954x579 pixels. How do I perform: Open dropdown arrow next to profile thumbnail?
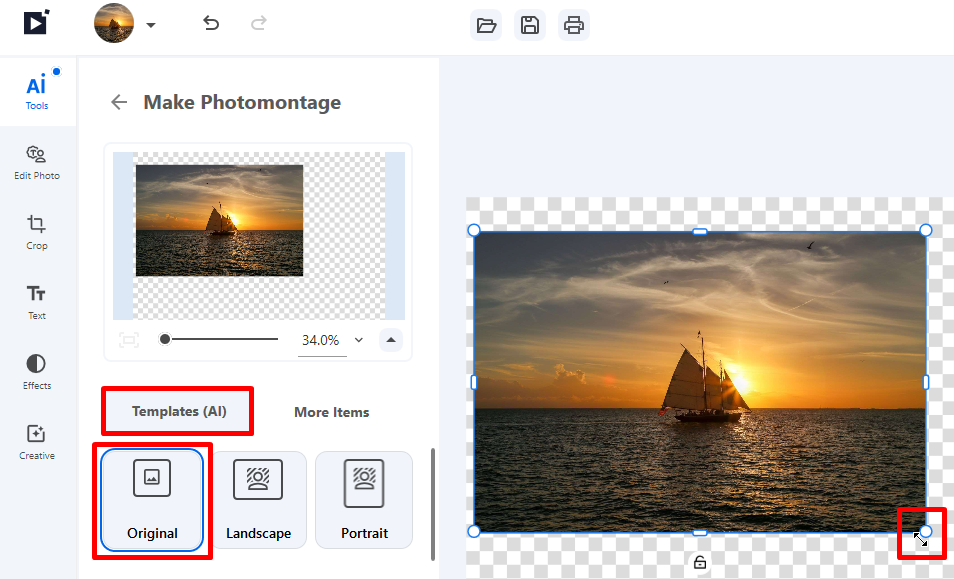coord(151,25)
